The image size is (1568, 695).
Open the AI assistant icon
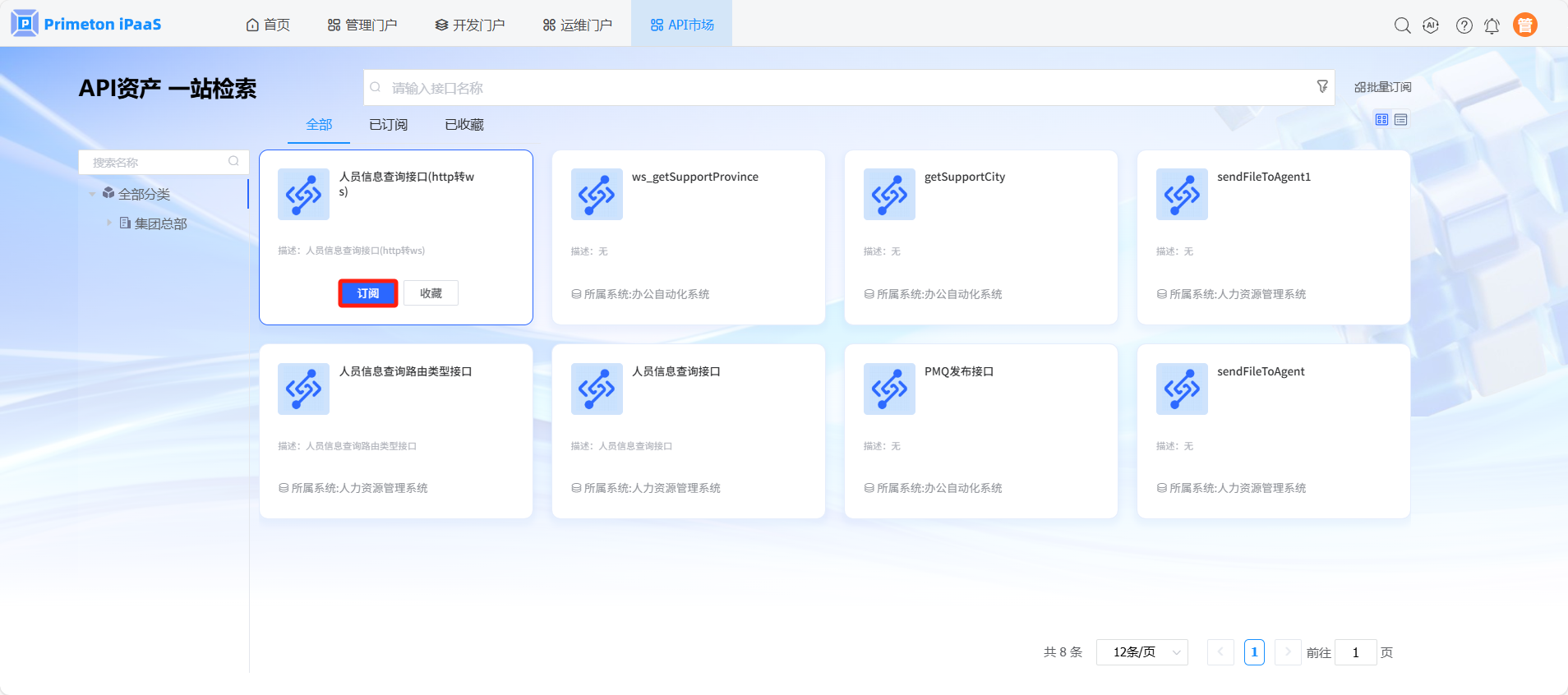coord(1431,25)
